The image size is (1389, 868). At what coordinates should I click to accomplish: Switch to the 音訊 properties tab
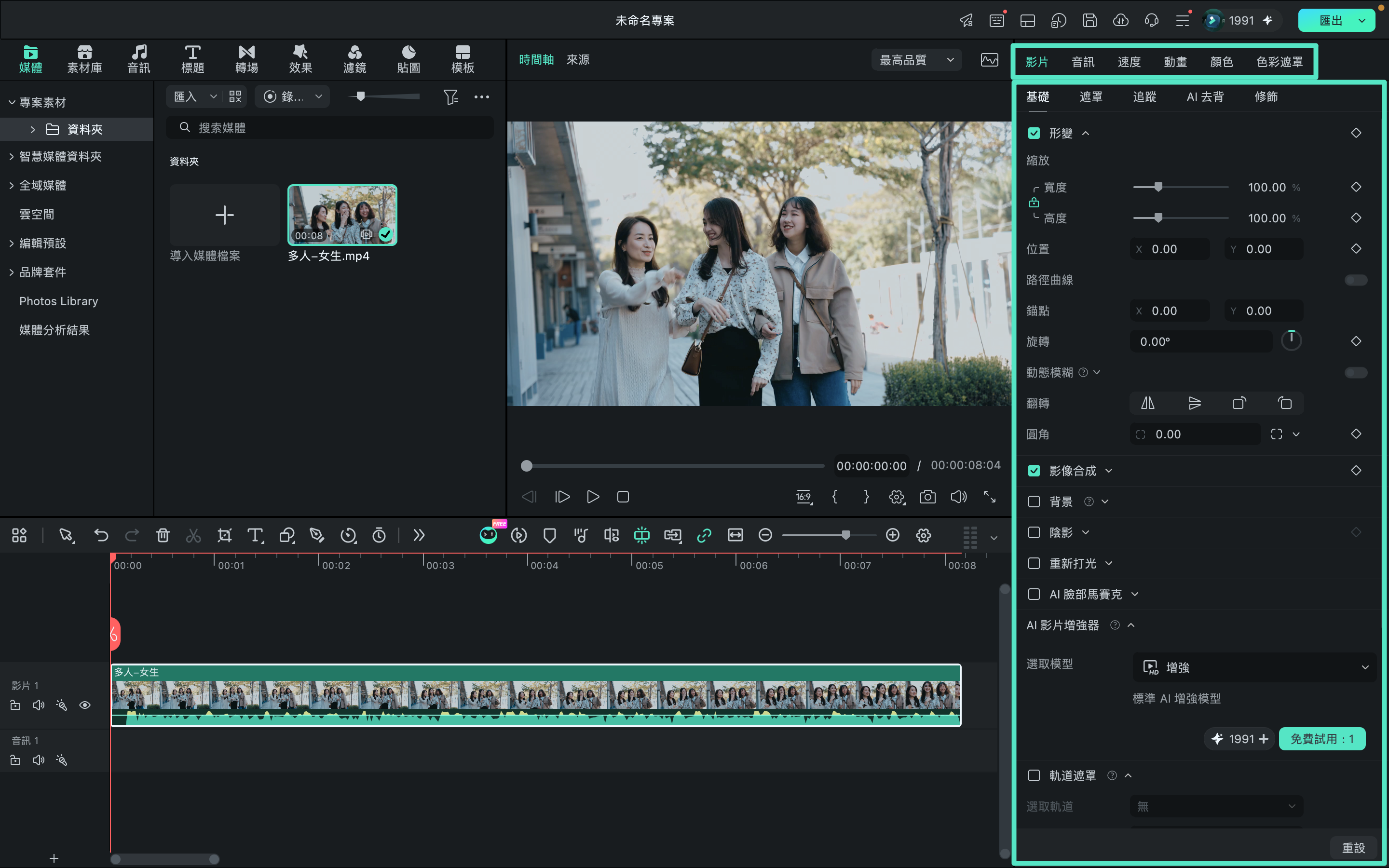point(1082,62)
